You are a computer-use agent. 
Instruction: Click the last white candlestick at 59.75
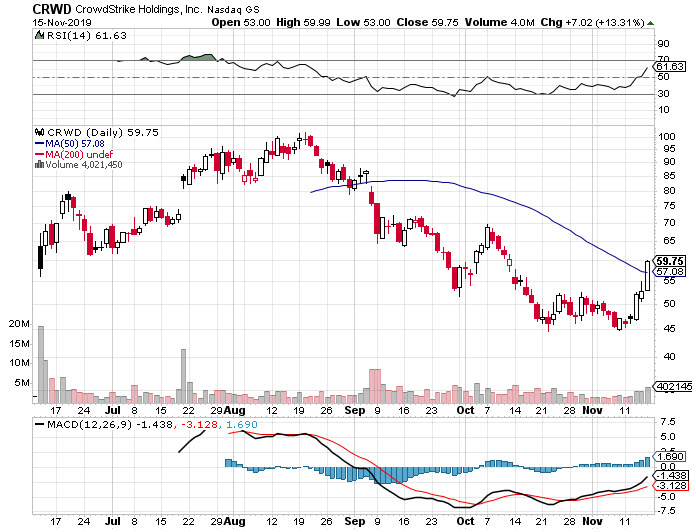[x=648, y=276]
